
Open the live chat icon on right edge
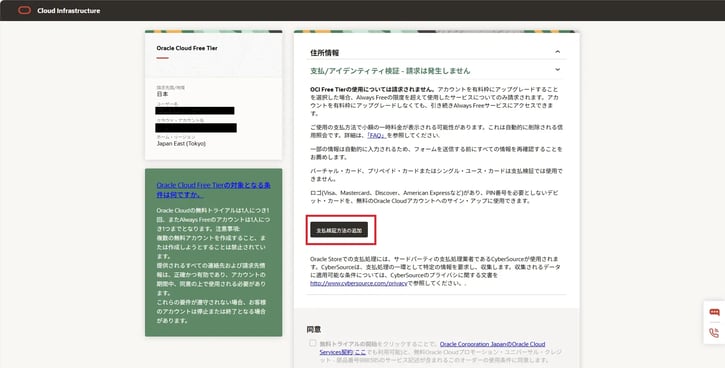click(x=714, y=312)
